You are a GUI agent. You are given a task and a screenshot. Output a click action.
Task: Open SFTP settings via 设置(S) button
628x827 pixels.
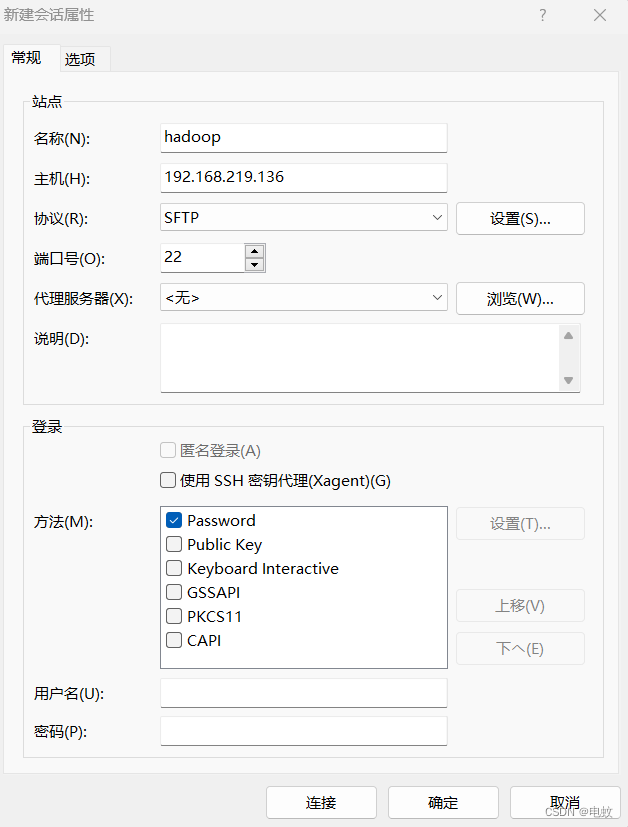[x=520, y=218]
